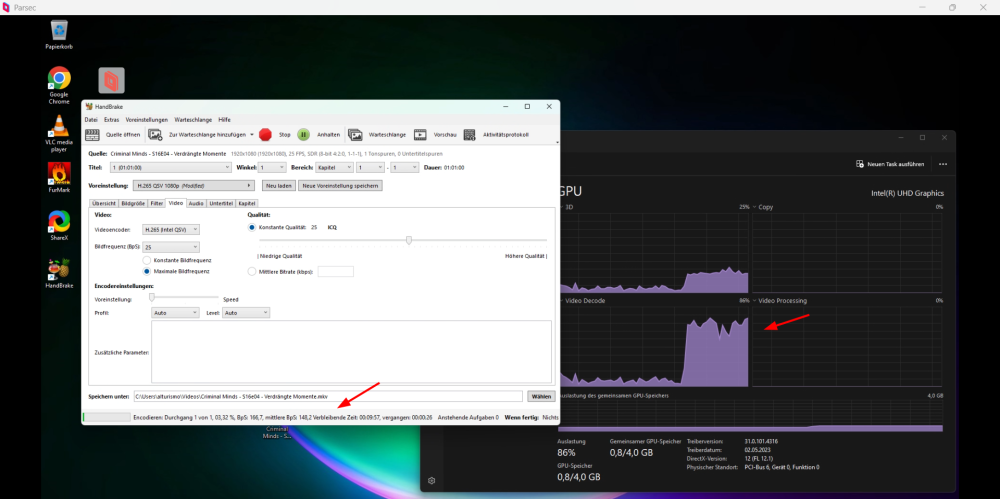Image resolution: width=1000 pixels, height=499 pixels.
Task: Open the Voreinstellung H.265 QSV 1080p selector
Action: point(195,186)
